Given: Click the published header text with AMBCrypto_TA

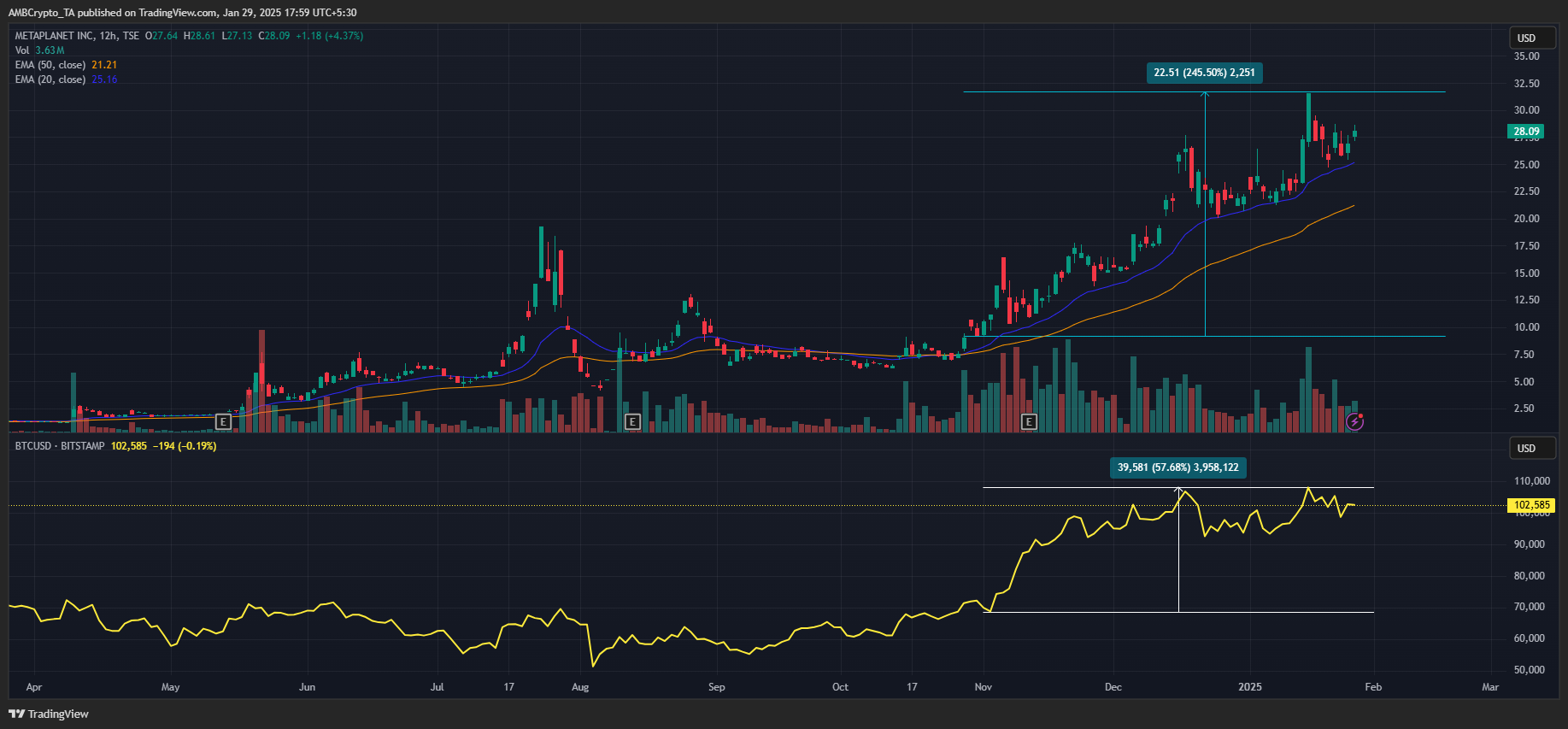Looking at the screenshot, I should tap(182, 13).
